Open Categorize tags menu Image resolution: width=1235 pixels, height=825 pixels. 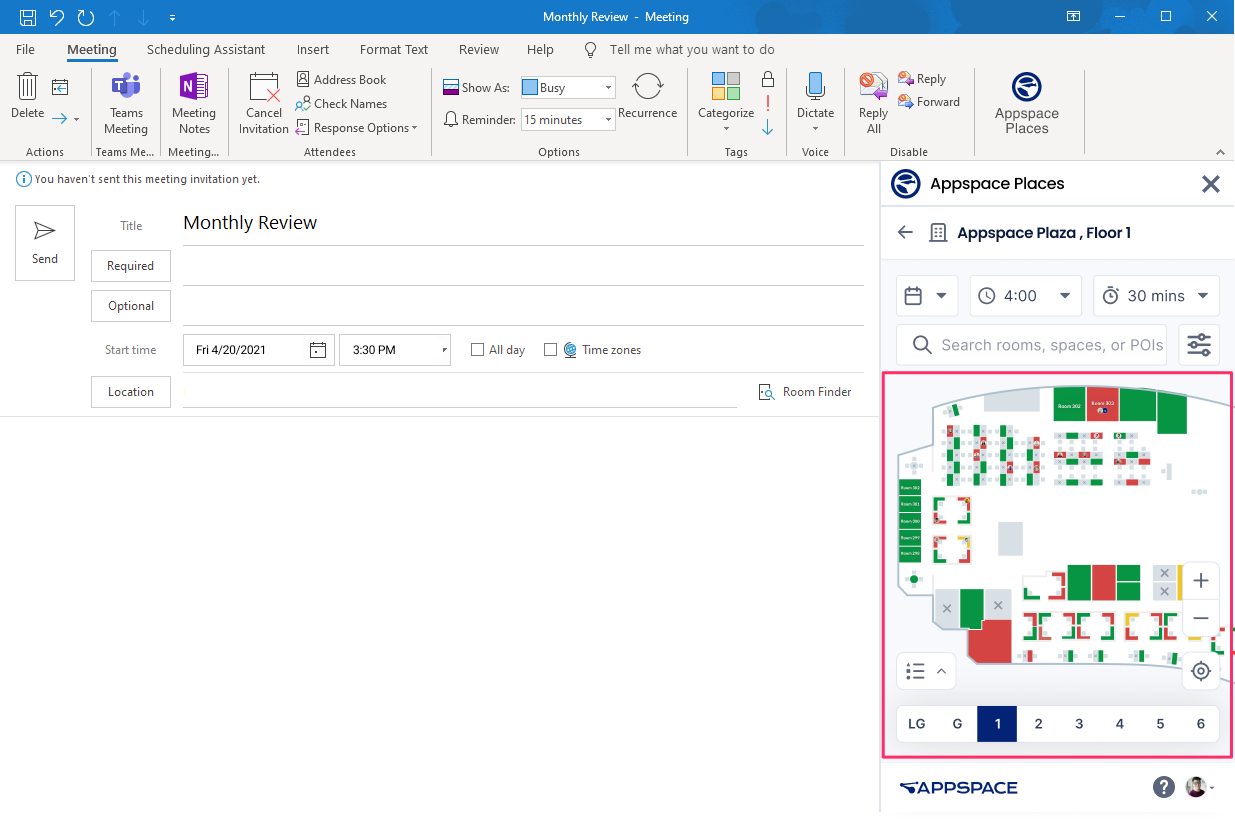tap(726, 104)
